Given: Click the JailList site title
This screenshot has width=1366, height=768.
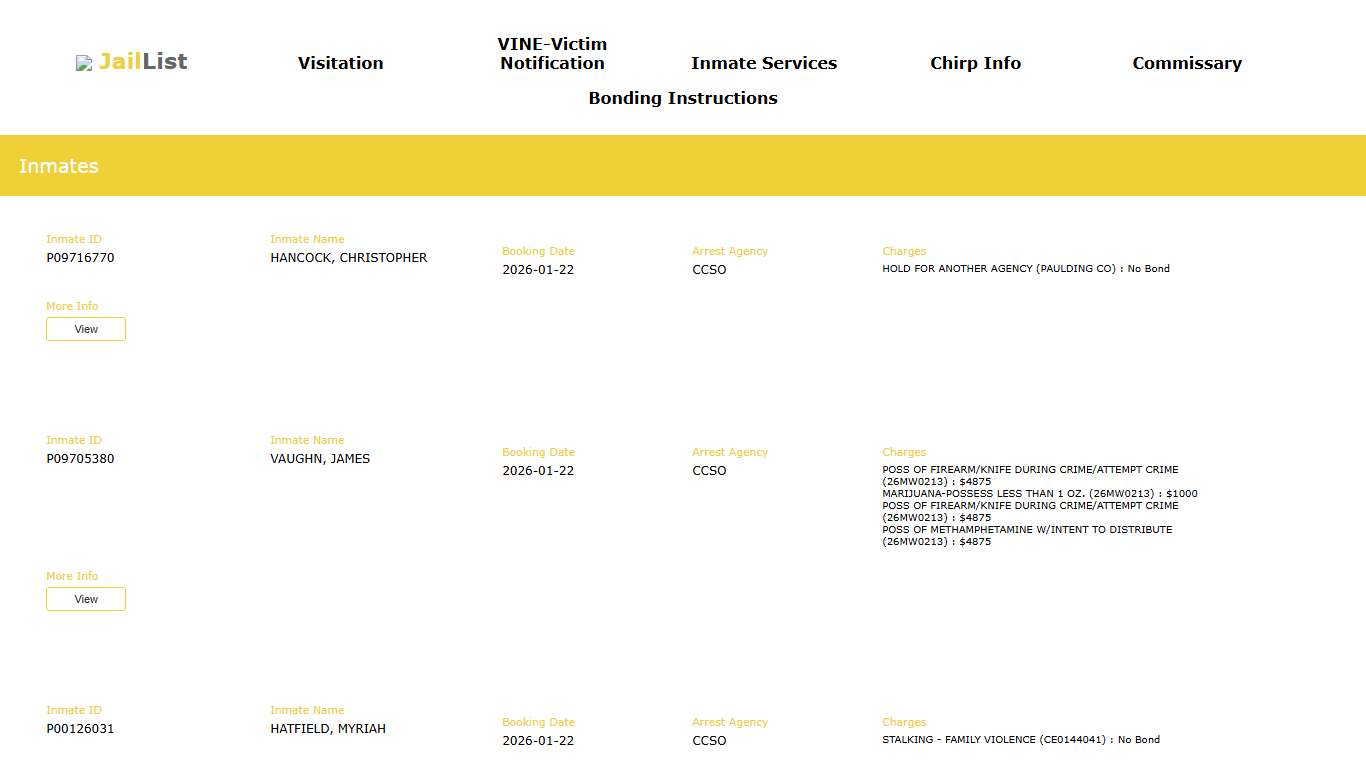Looking at the screenshot, I should click(x=143, y=62).
